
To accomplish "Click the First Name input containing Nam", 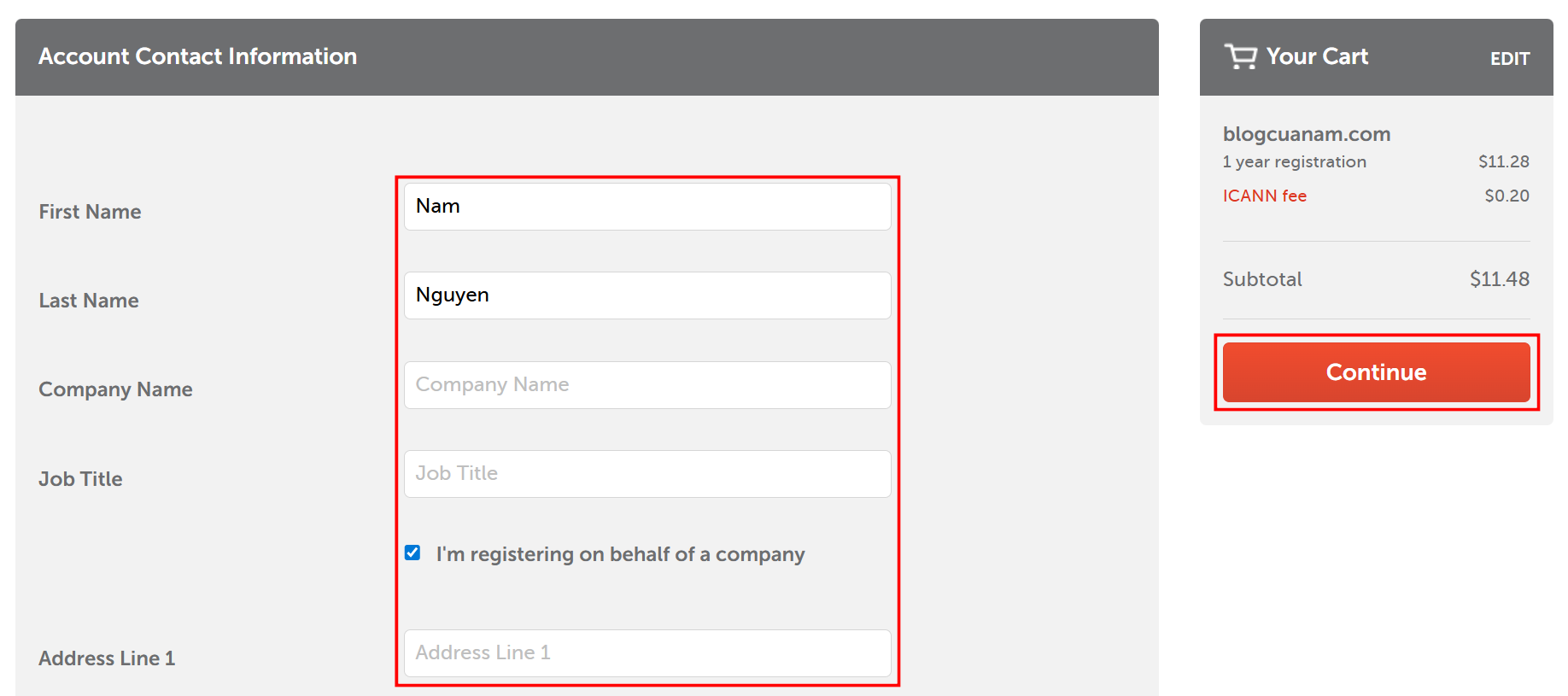I will point(647,206).
